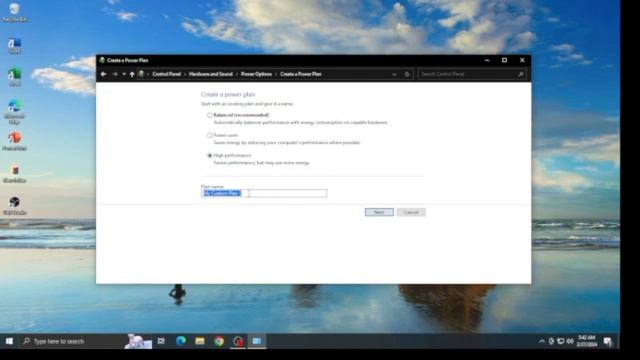
Task: Click the Up arrow to parent folder
Action: tap(132, 74)
